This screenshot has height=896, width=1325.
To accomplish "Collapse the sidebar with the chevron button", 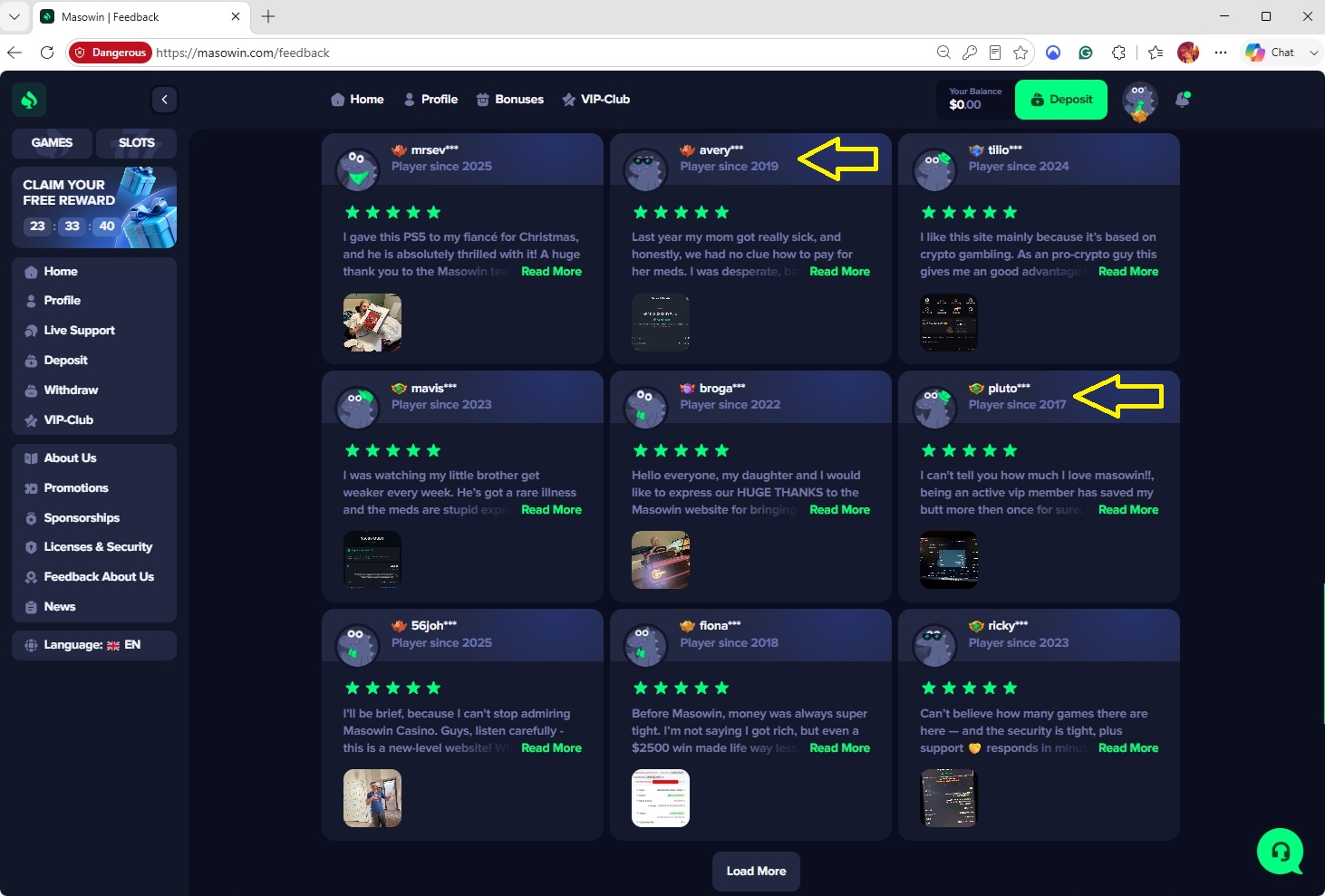I will 164,100.
